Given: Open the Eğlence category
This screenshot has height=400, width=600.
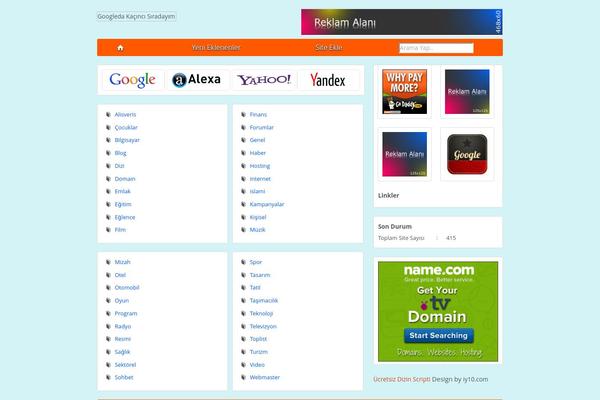Looking at the screenshot, I should pyautogui.click(x=125, y=217).
